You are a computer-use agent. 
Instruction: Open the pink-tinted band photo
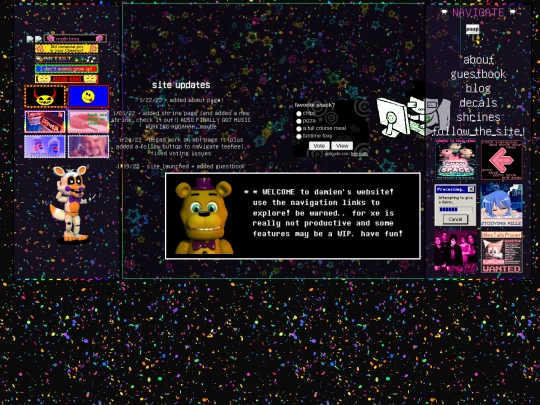click(x=455, y=252)
